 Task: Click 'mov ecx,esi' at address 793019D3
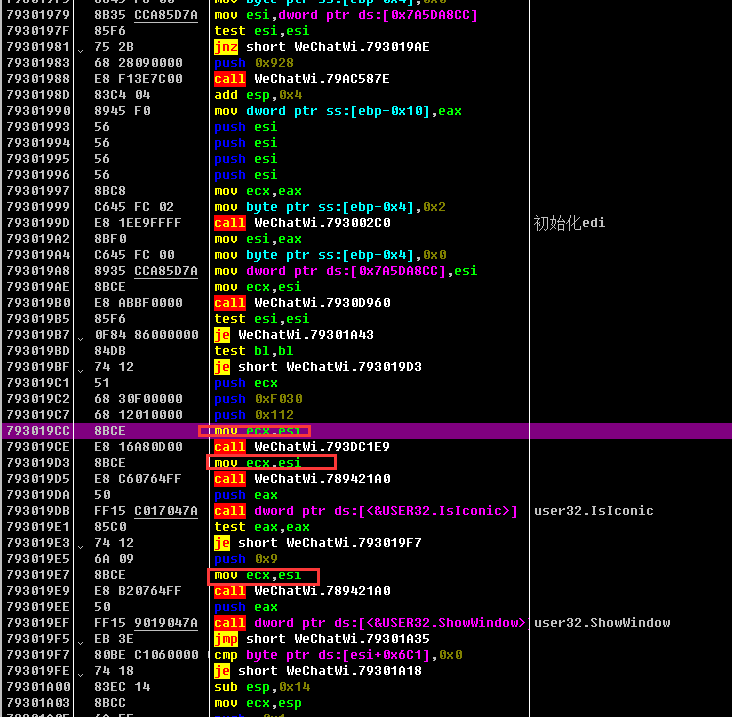[258, 463]
